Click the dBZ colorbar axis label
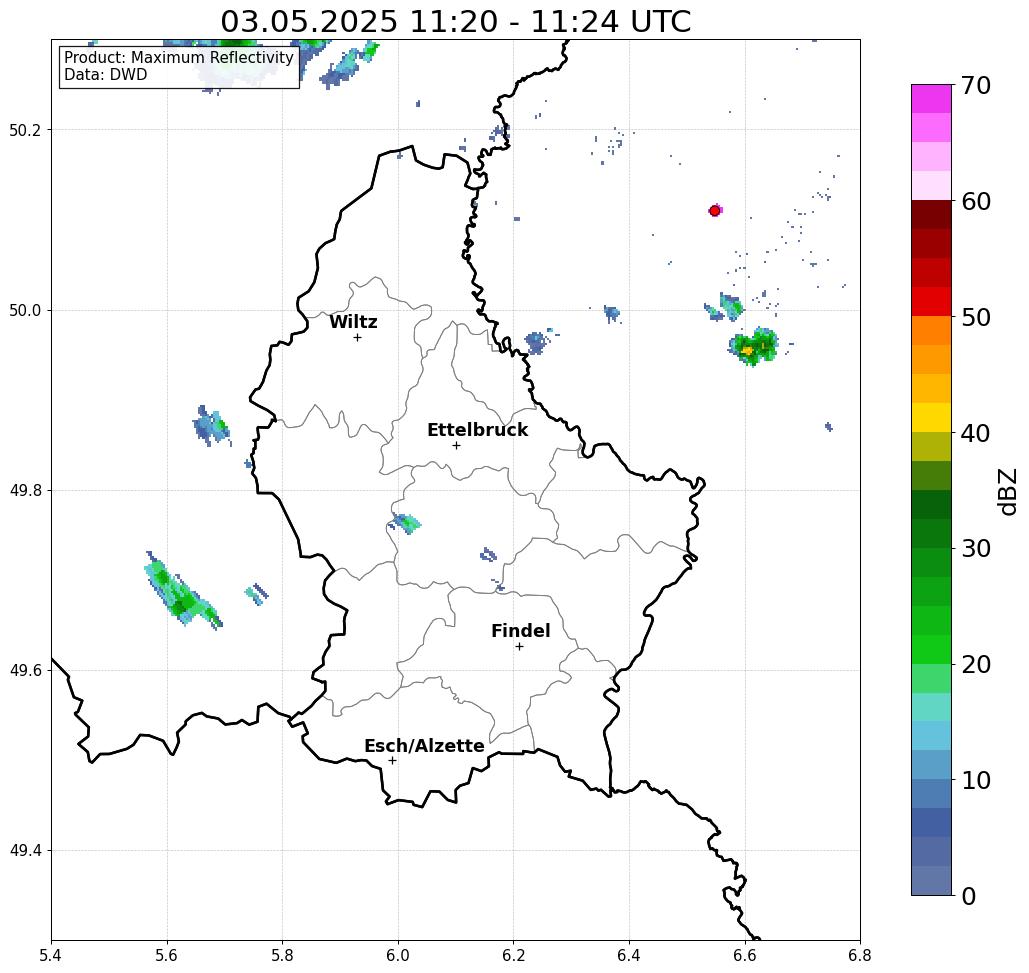The image size is (1029, 973). pyautogui.click(x=1007, y=491)
